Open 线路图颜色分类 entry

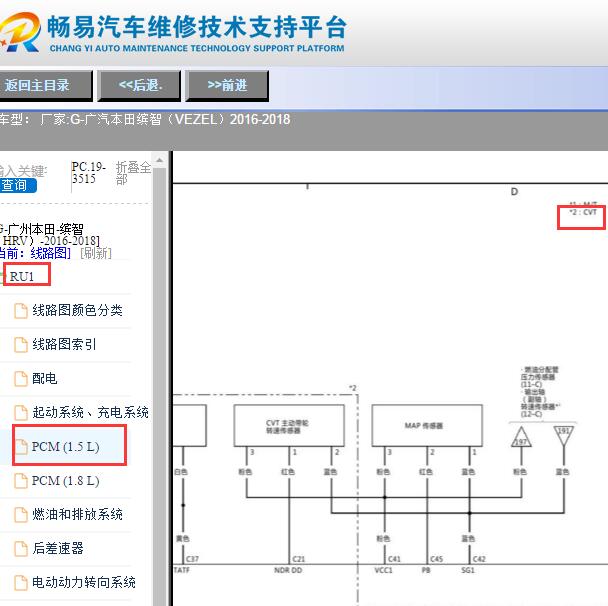77,310
